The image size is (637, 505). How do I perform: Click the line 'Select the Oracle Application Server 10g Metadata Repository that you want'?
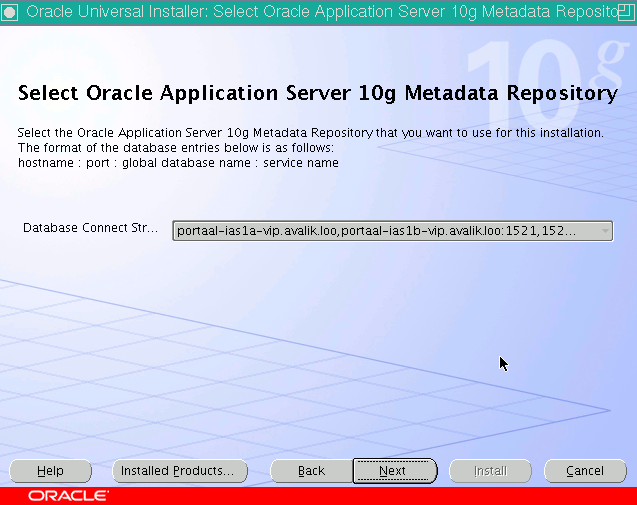tap(235, 133)
